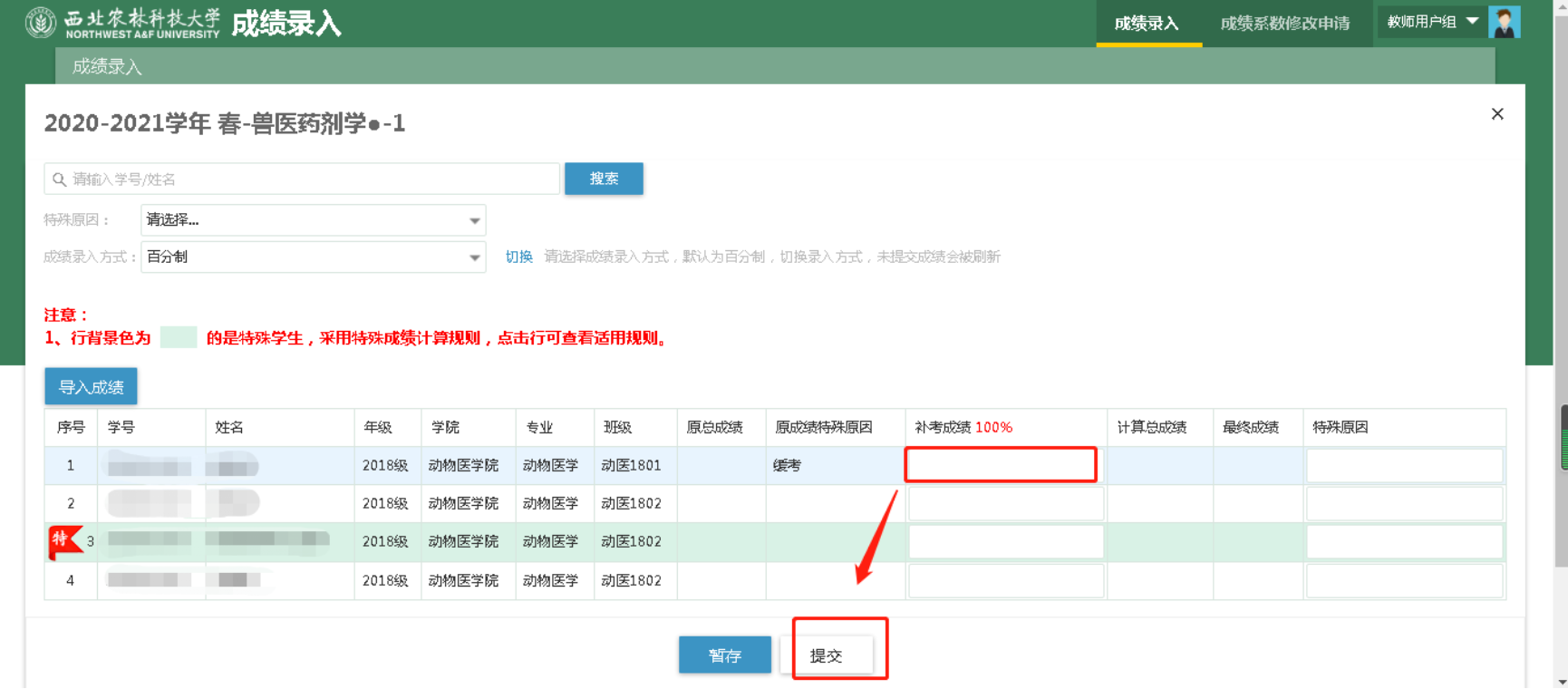This screenshot has width=1568, height=689.
Task: Open the 成绩系数修改申请 tab
Action: pyautogui.click(x=1284, y=24)
